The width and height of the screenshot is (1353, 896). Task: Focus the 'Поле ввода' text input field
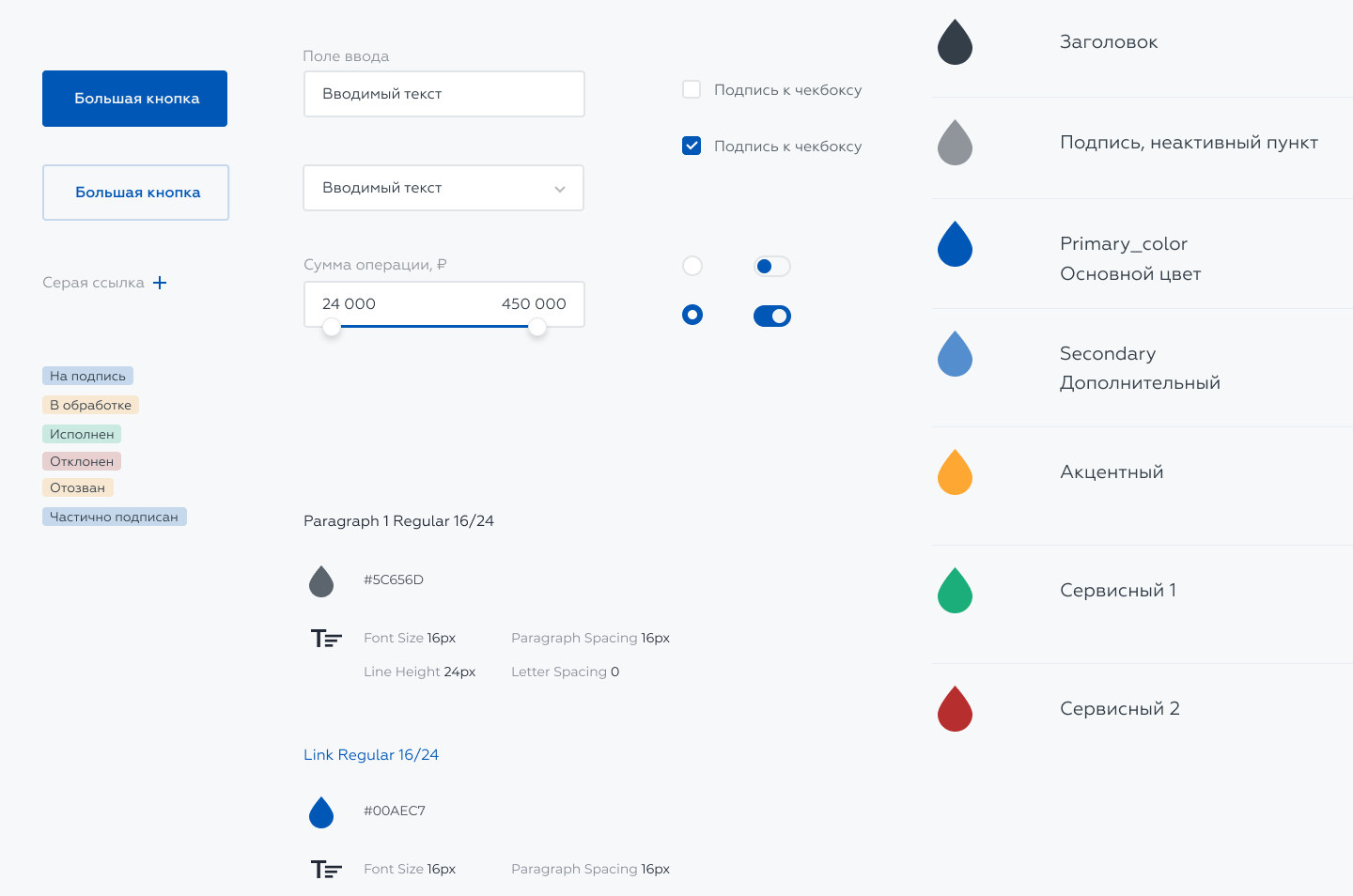point(443,94)
